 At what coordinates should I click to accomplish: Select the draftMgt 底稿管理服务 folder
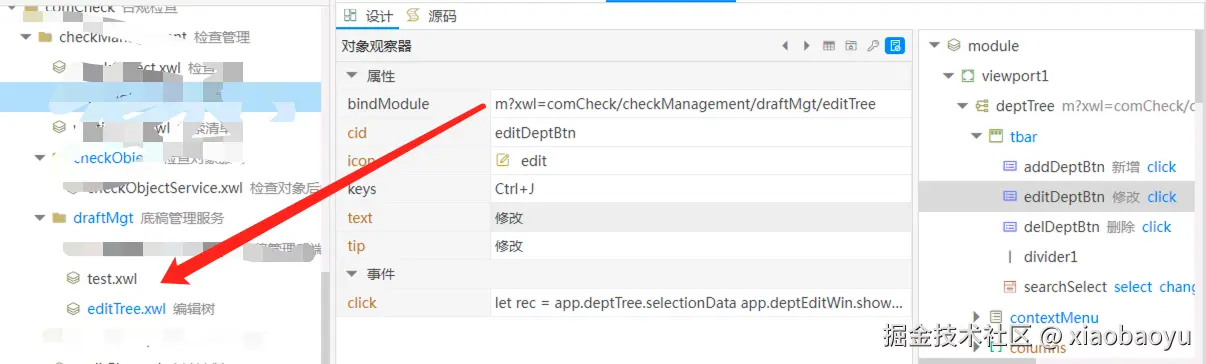(149, 217)
